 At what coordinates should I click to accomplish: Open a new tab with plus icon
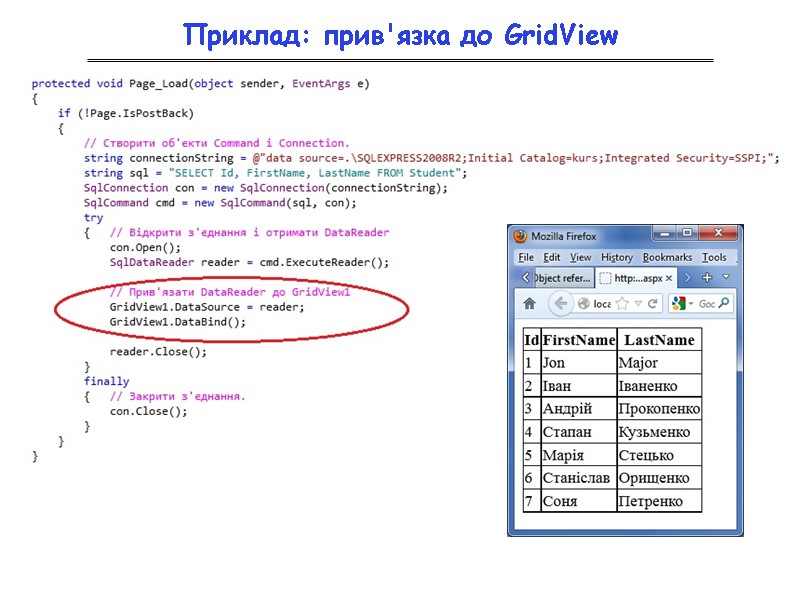coord(707,278)
